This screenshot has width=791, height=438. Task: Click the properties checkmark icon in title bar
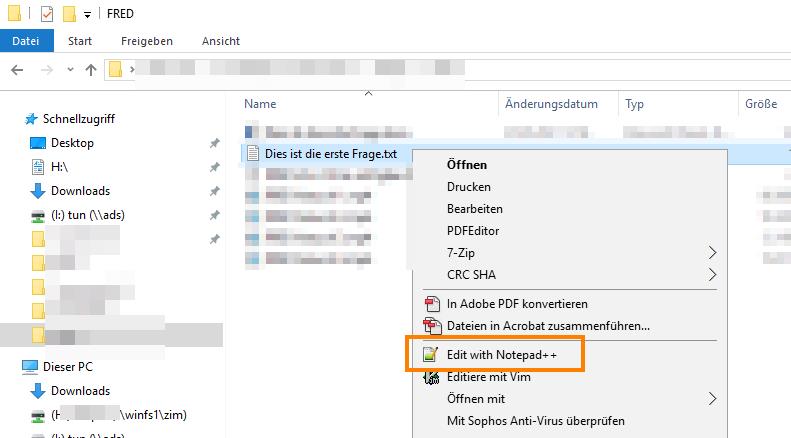click(x=47, y=14)
